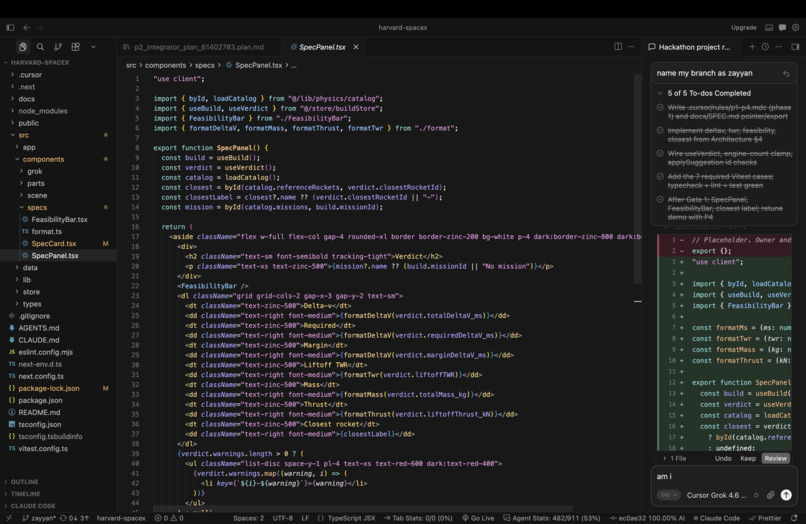Click 'specs' in the breadcrumb

point(205,65)
